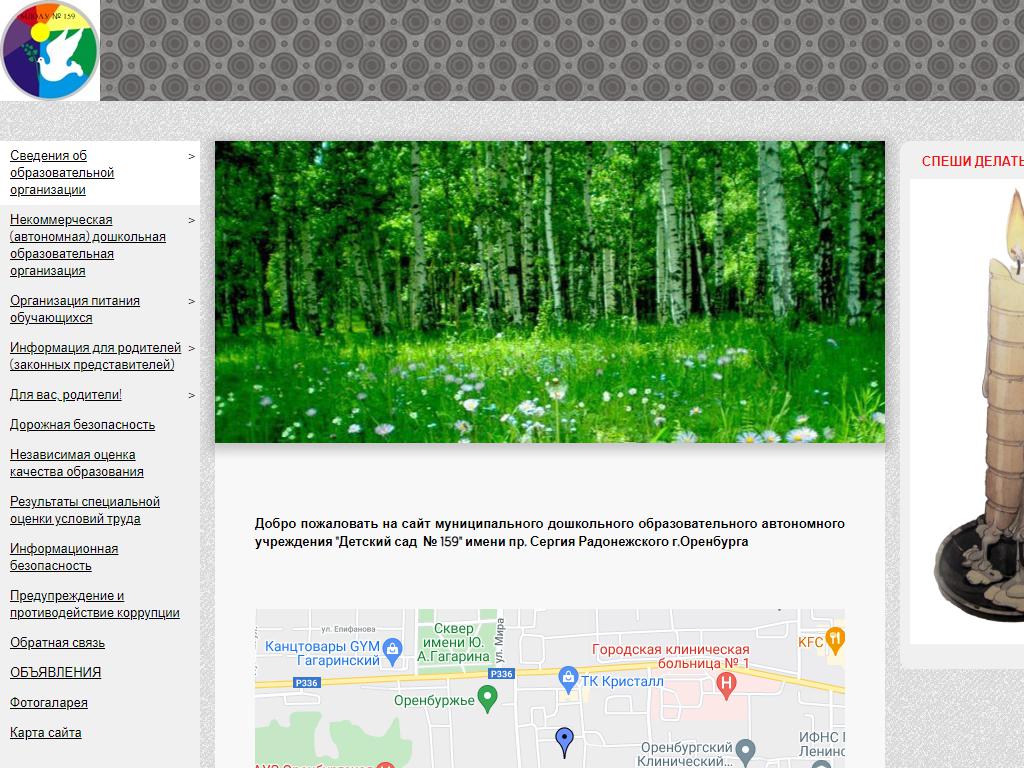Select Канцтовары GYM Гагаринский shop pin

point(393,651)
